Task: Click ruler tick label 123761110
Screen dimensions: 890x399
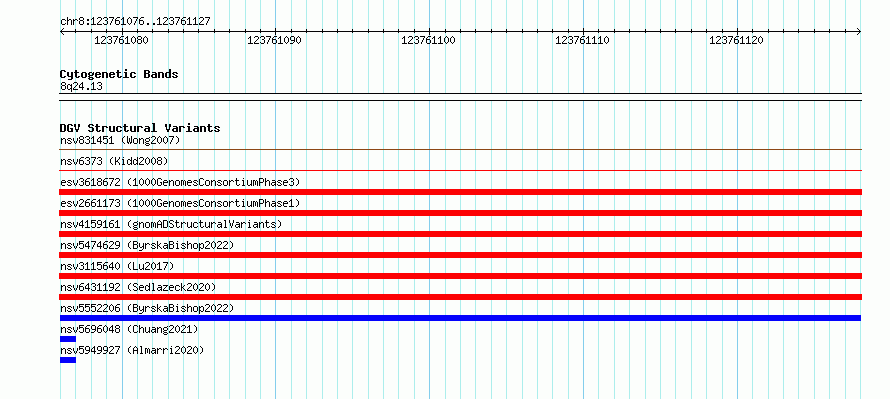Action: tap(582, 40)
